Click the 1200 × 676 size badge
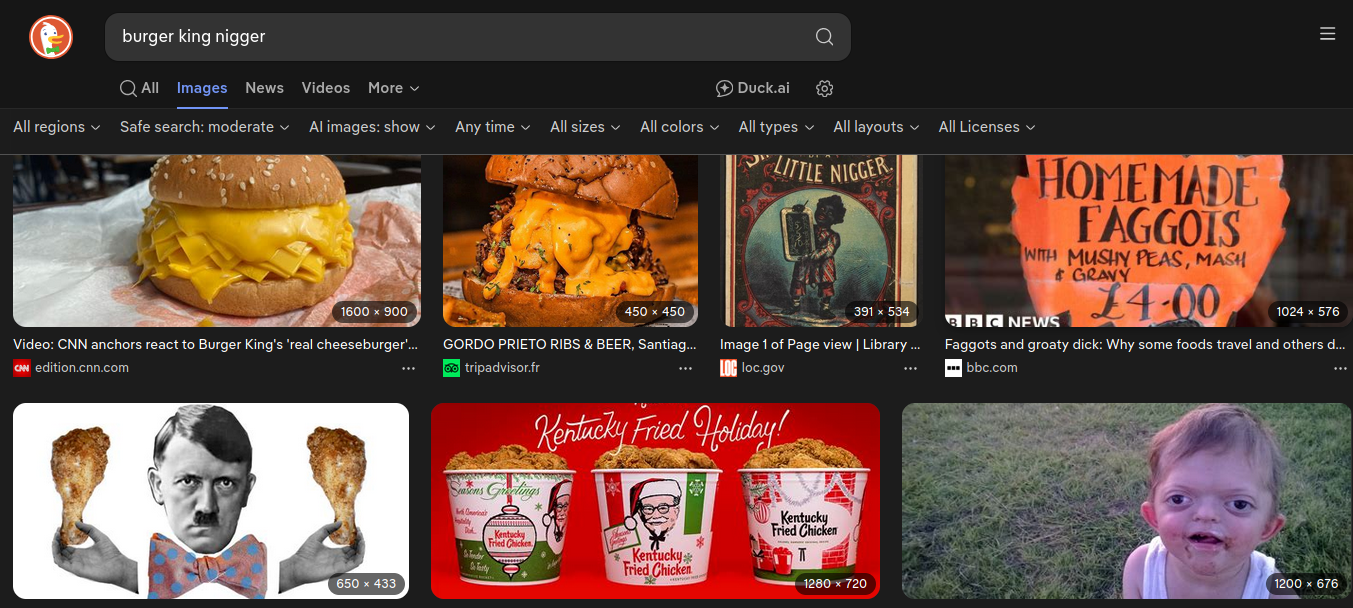Viewport: 1353px width, 608px height. tap(1306, 584)
